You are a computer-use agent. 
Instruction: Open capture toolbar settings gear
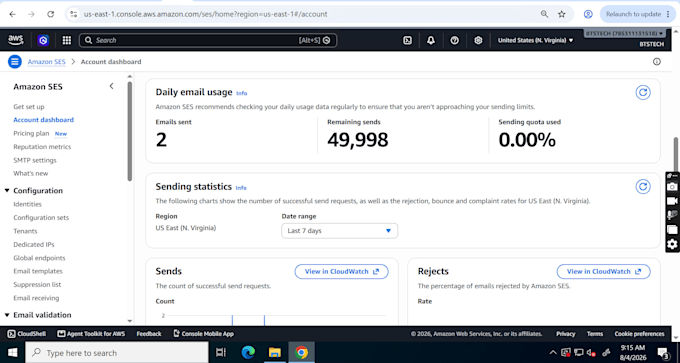672,244
